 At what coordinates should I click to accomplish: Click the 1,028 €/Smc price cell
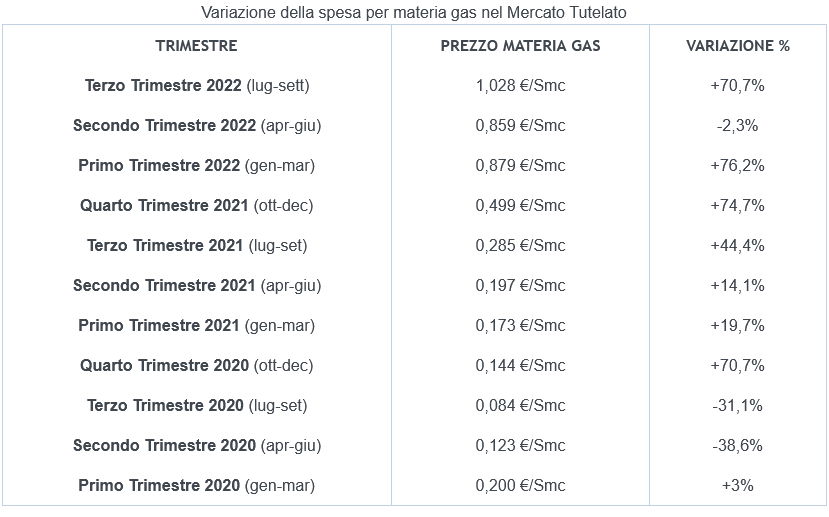[x=520, y=86]
